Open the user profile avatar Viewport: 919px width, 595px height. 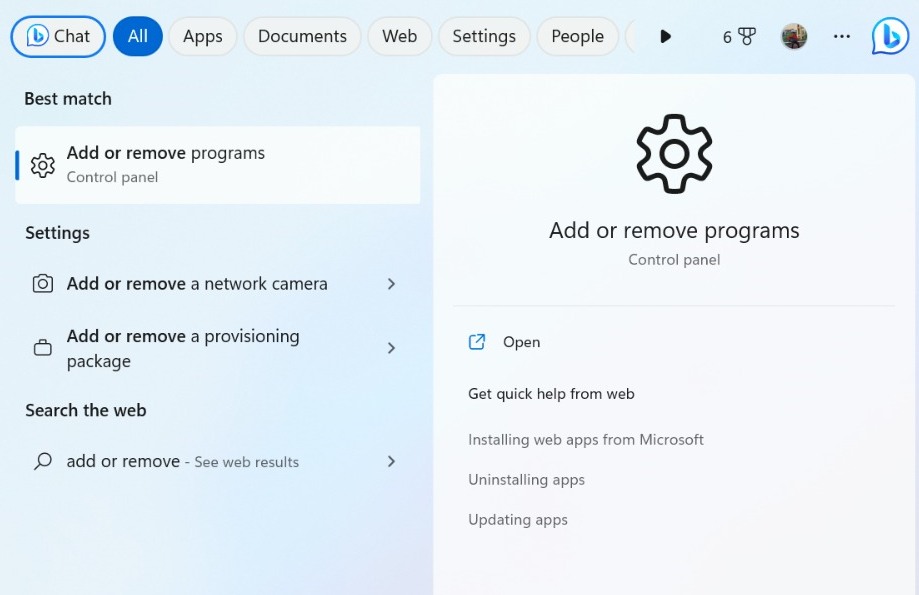(x=794, y=36)
